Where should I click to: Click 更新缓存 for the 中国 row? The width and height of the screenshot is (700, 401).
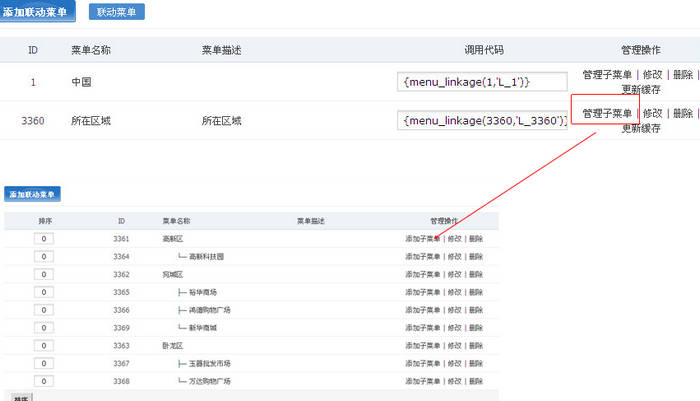[640, 89]
